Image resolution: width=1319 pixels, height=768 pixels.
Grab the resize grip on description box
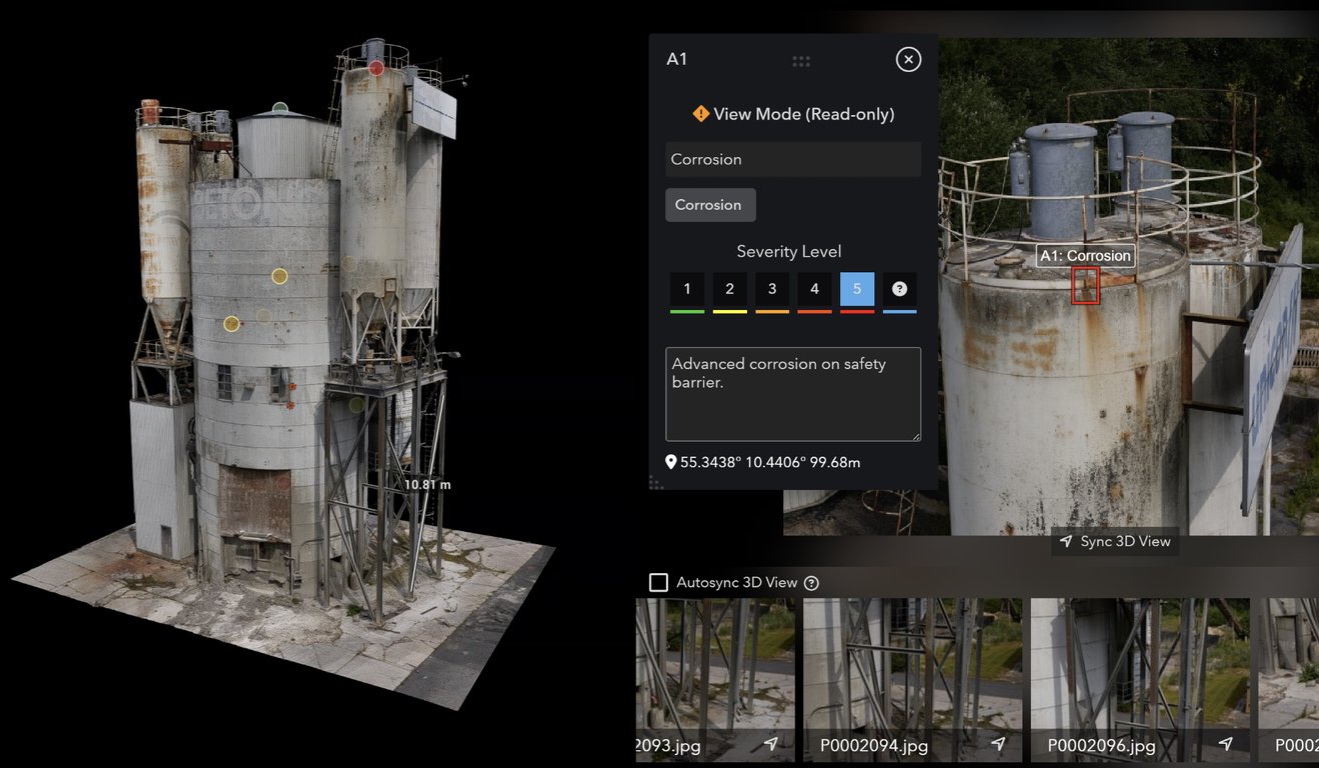(x=915, y=435)
